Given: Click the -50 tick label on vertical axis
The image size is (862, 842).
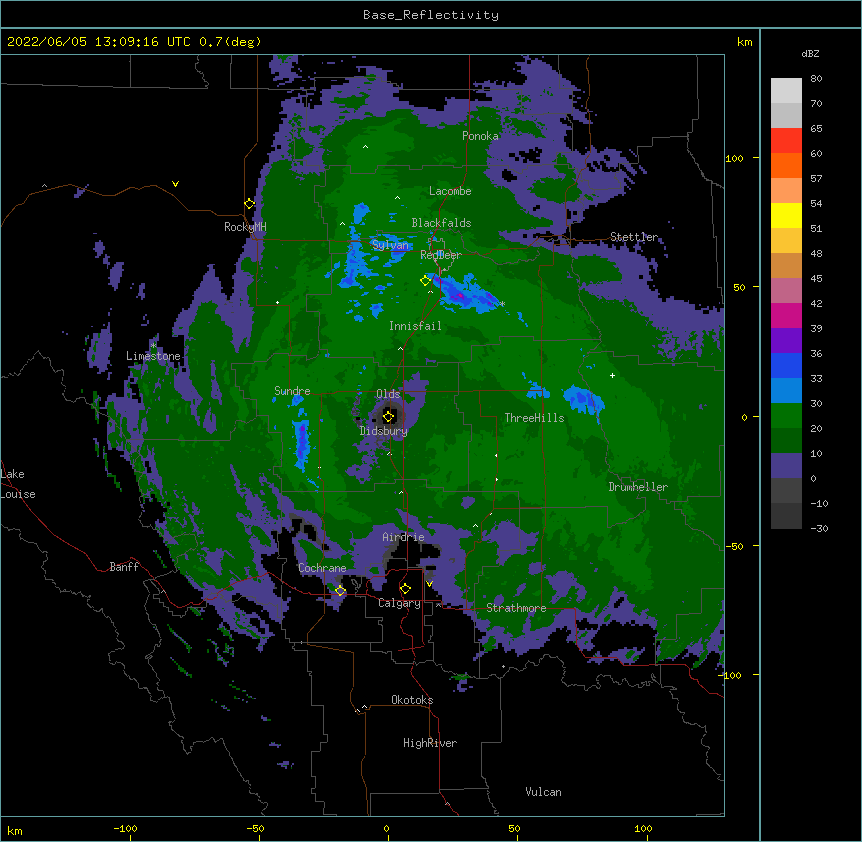Looking at the screenshot, I should click(x=734, y=546).
